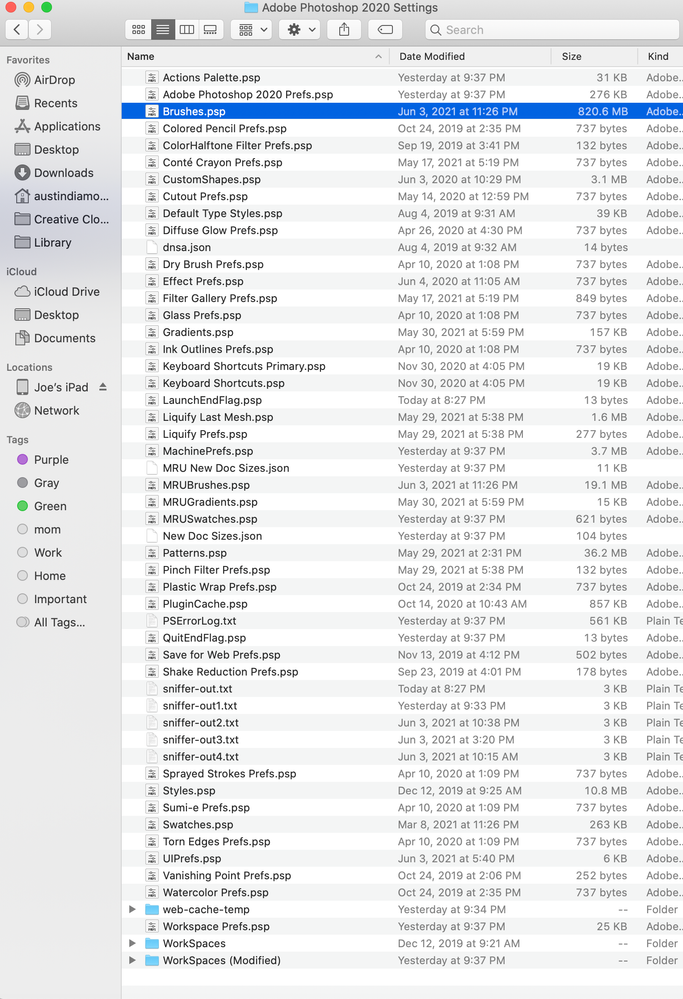Image resolution: width=683 pixels, height=999 pixels.
Task: Select the Brushes.psp file
Action: click(402, 111)
